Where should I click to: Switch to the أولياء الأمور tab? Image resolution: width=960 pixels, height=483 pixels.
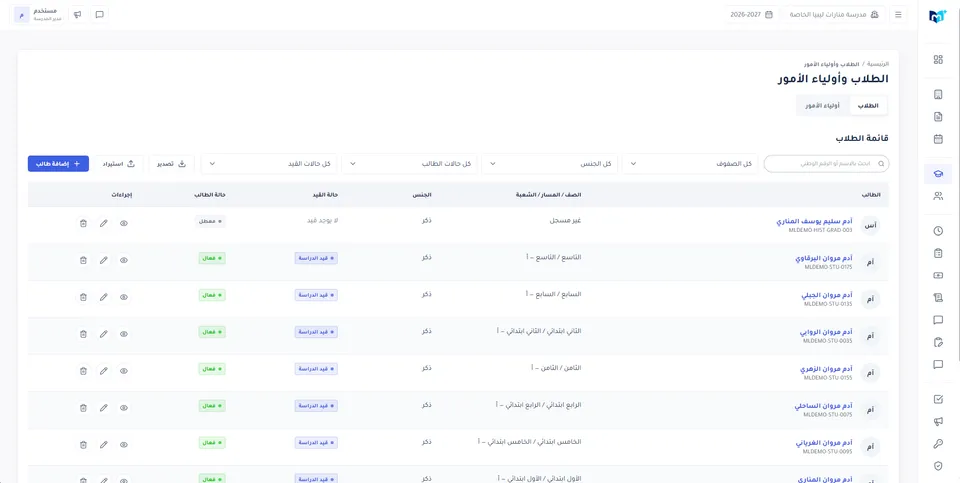tap(822, 106)
